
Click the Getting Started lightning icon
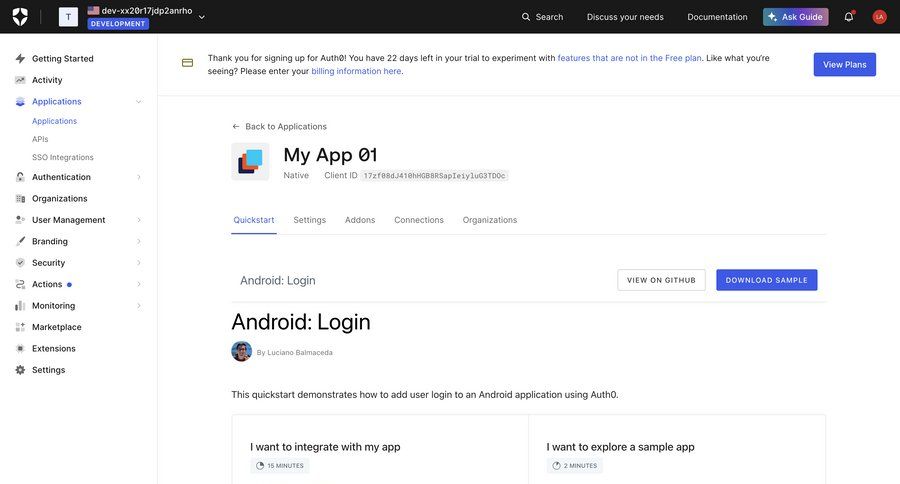point(20,59)
